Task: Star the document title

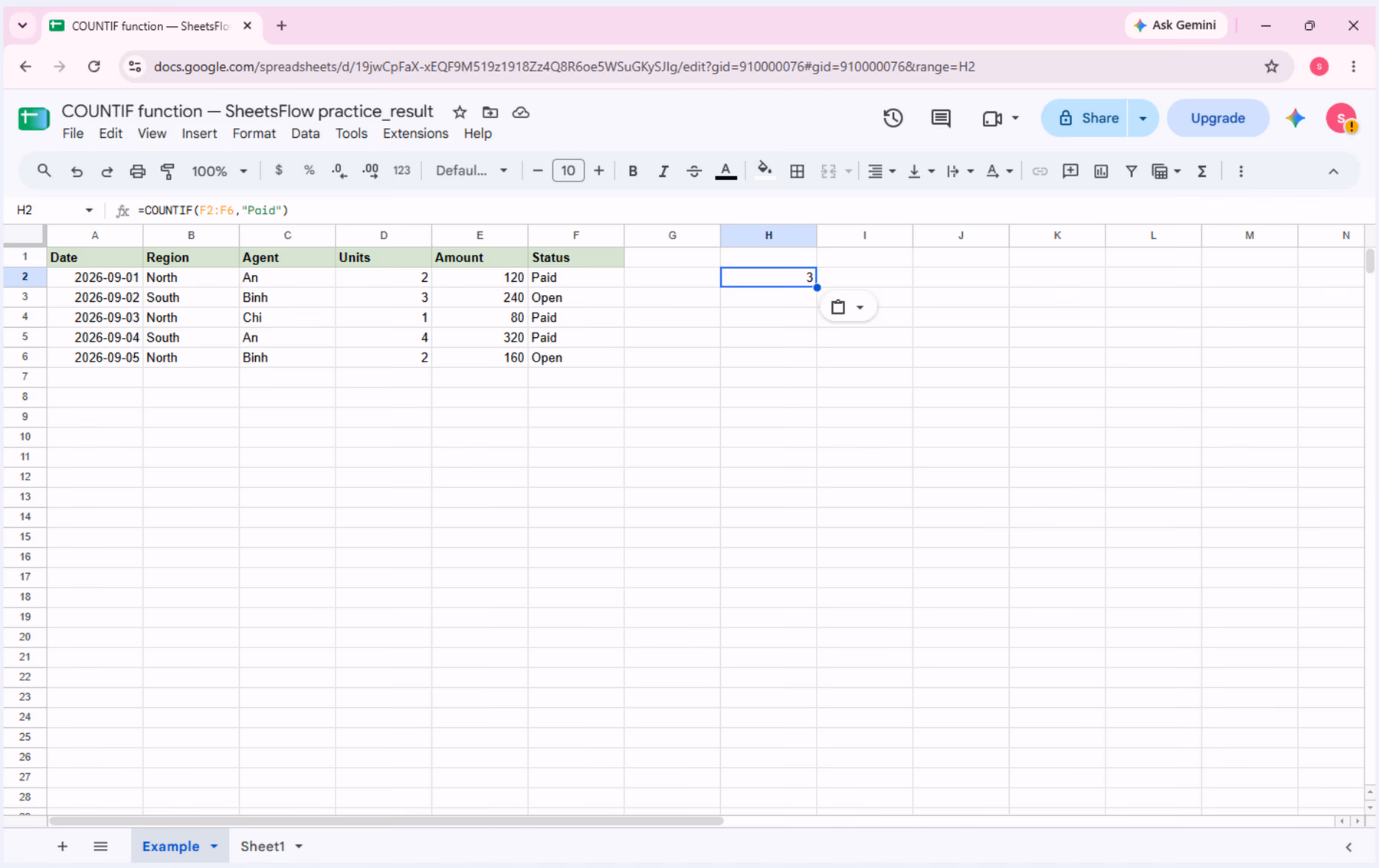Action: (460, 112)
